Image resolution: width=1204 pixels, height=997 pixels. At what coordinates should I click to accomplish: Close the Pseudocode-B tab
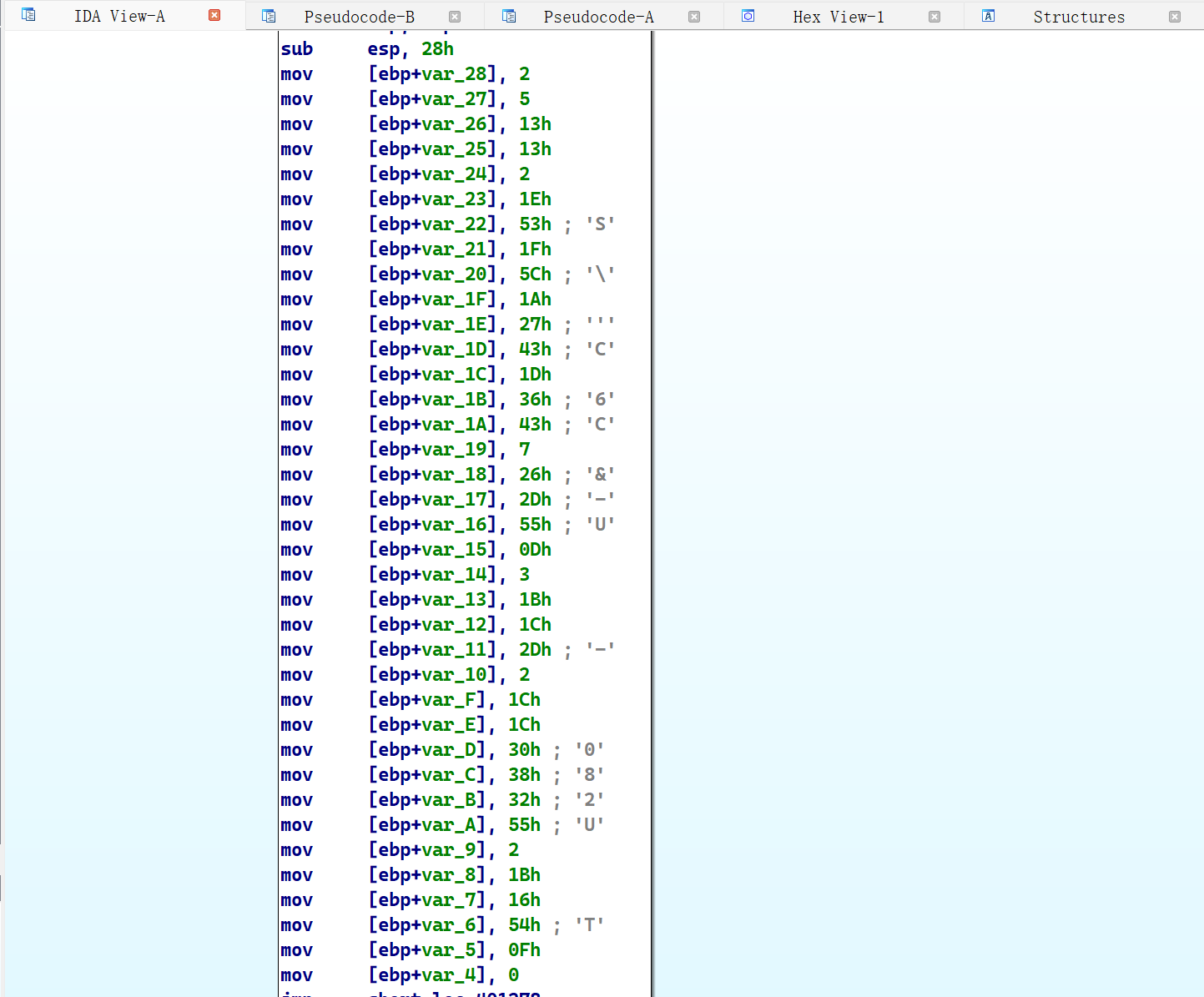tap(454, 16)
